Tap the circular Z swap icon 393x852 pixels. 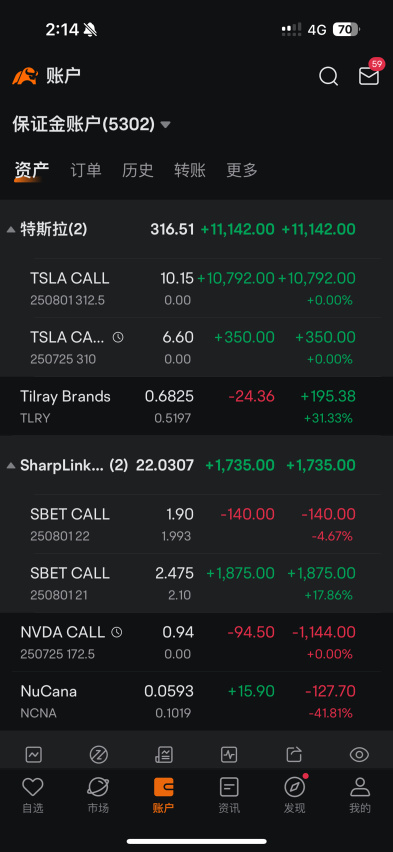tap(98, 754)
